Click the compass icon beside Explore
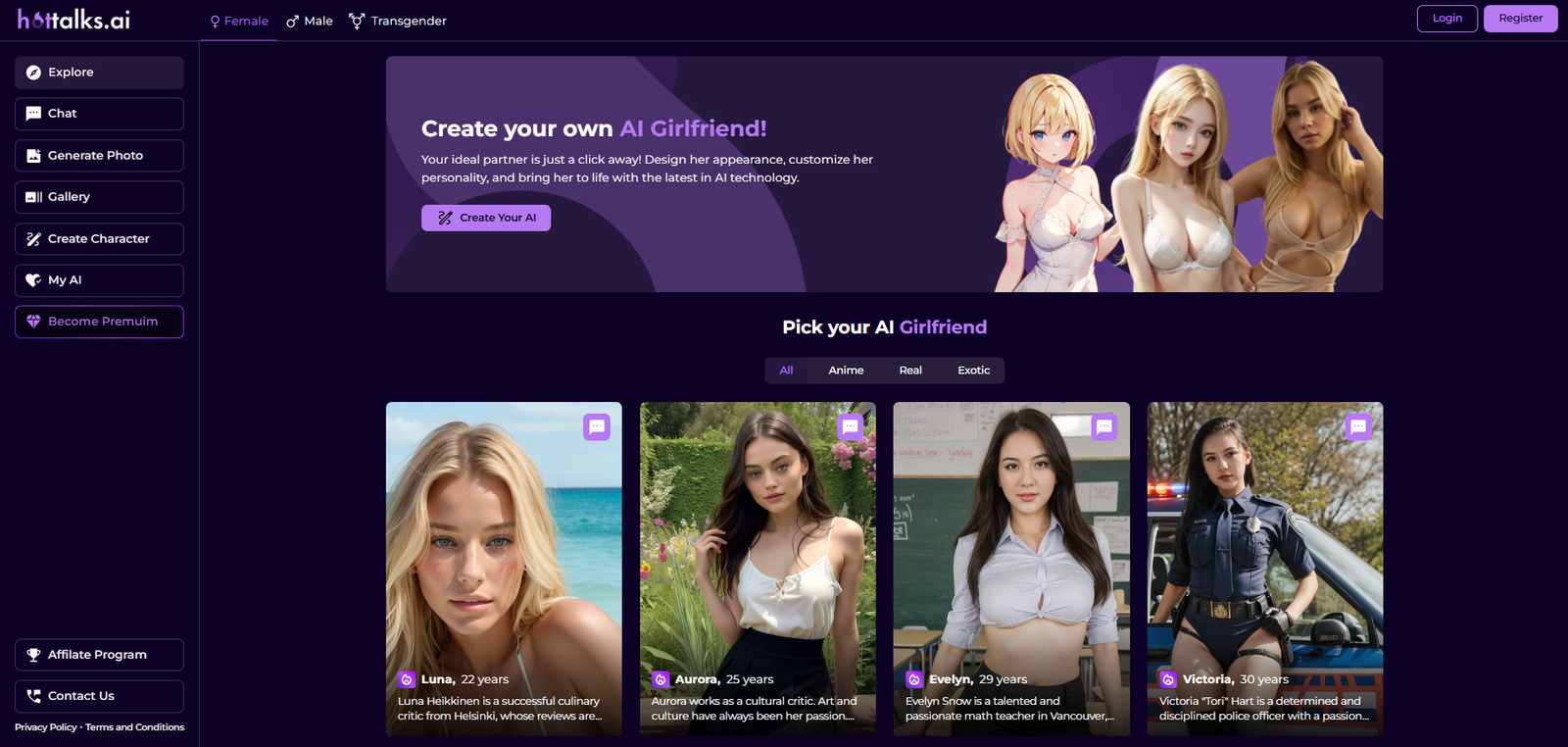Viewport: 1568px width, 747px height. (33, 73)
